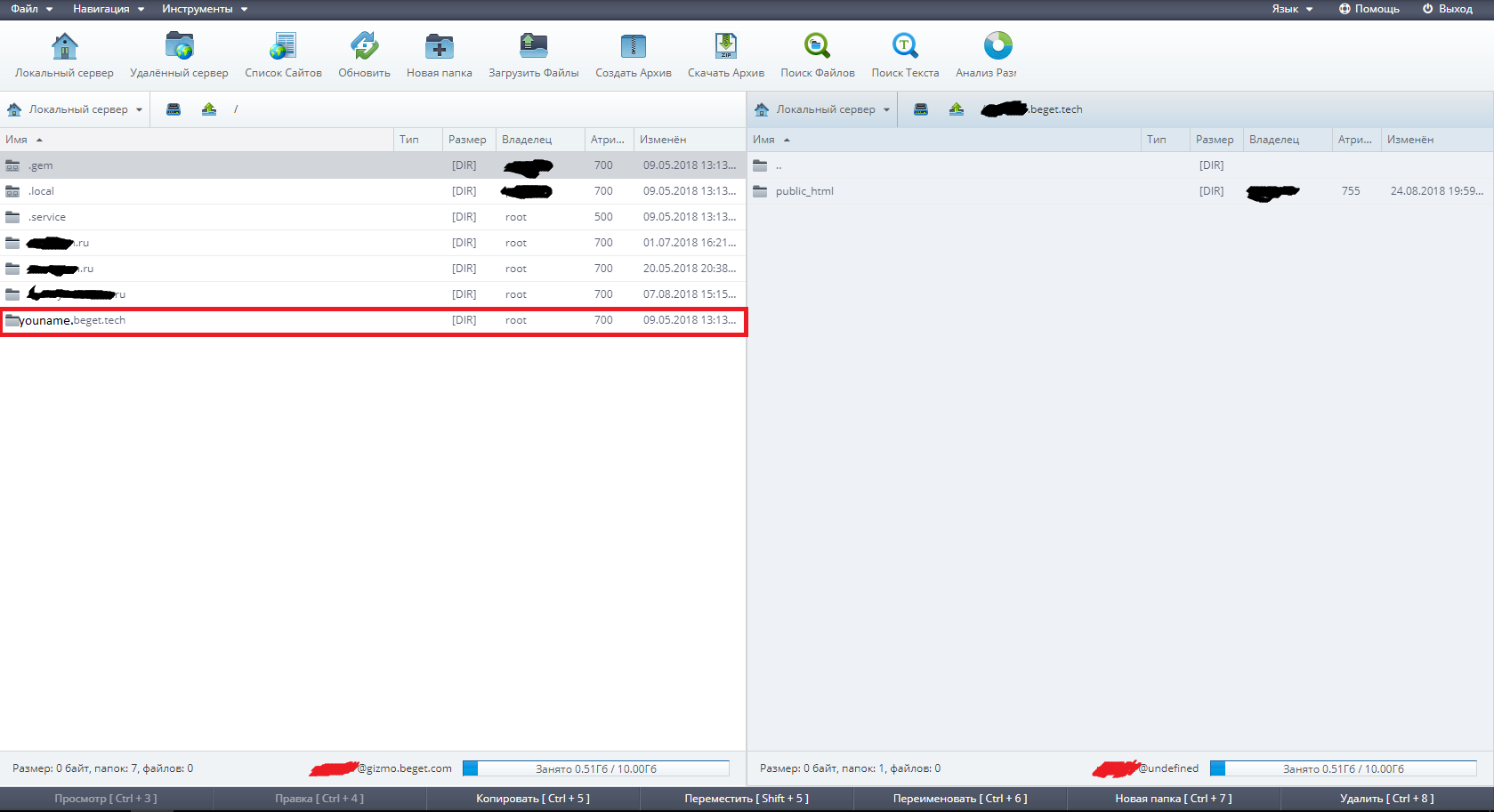
Task: Open Удалённый сервер remote server icon
Action: tap(179, 46)
